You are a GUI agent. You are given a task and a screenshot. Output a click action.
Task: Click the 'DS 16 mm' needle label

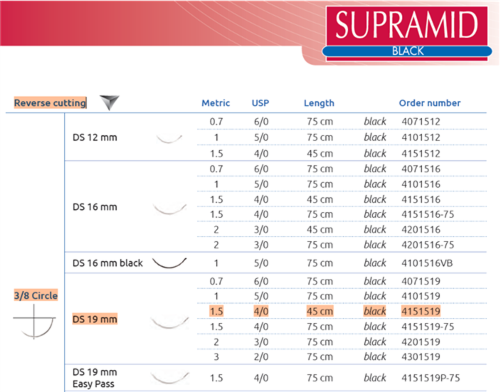tap(95, 207)
